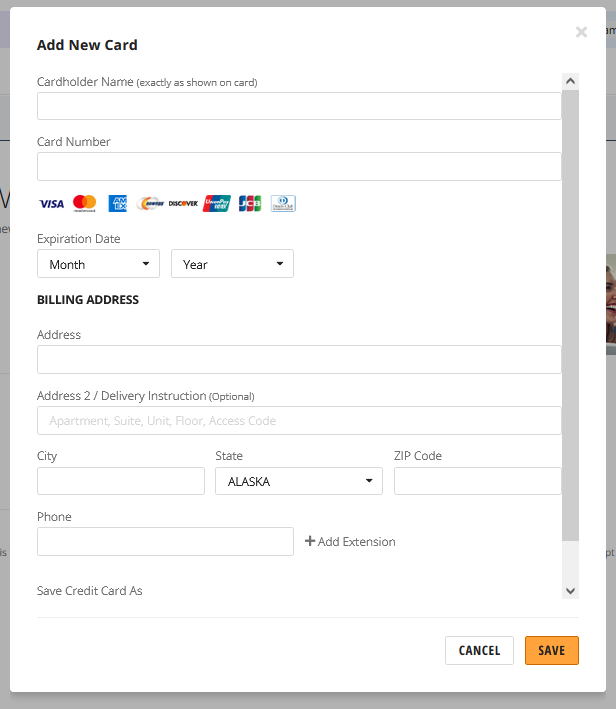The height and width of the screenshot is (709, 616).
Task: Open the expiration Year dropdown
Action: pyautogui.click(x=232, y=264)
